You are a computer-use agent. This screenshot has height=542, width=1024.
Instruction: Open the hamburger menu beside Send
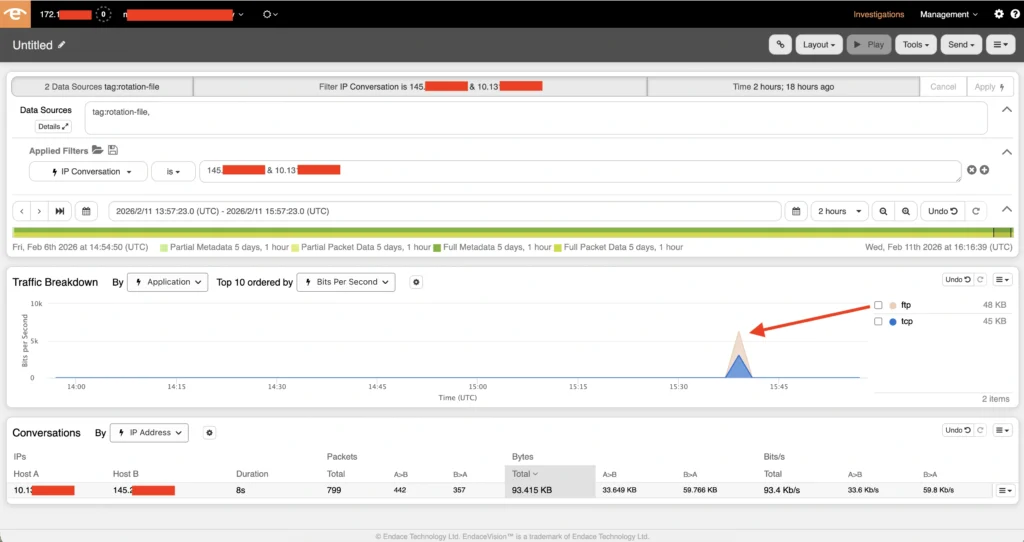1000,44
